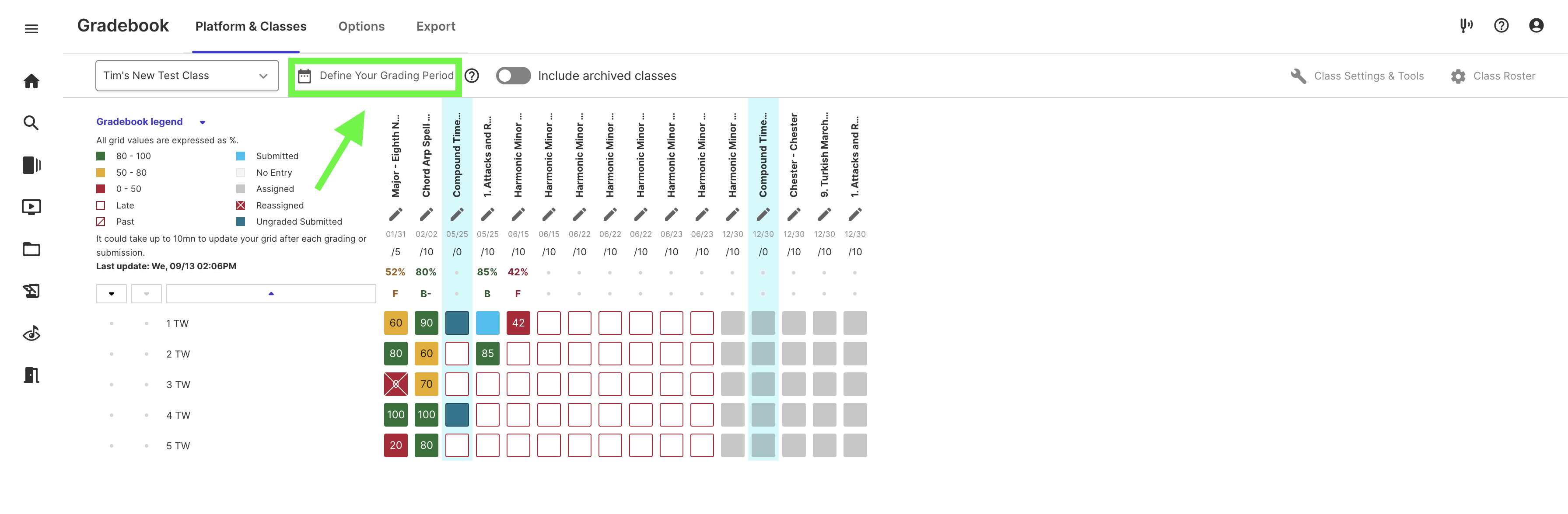Viewport: 1568px width, 514px height.
Task: Select the Home icon in the sidebar
Action: [31, 81]
